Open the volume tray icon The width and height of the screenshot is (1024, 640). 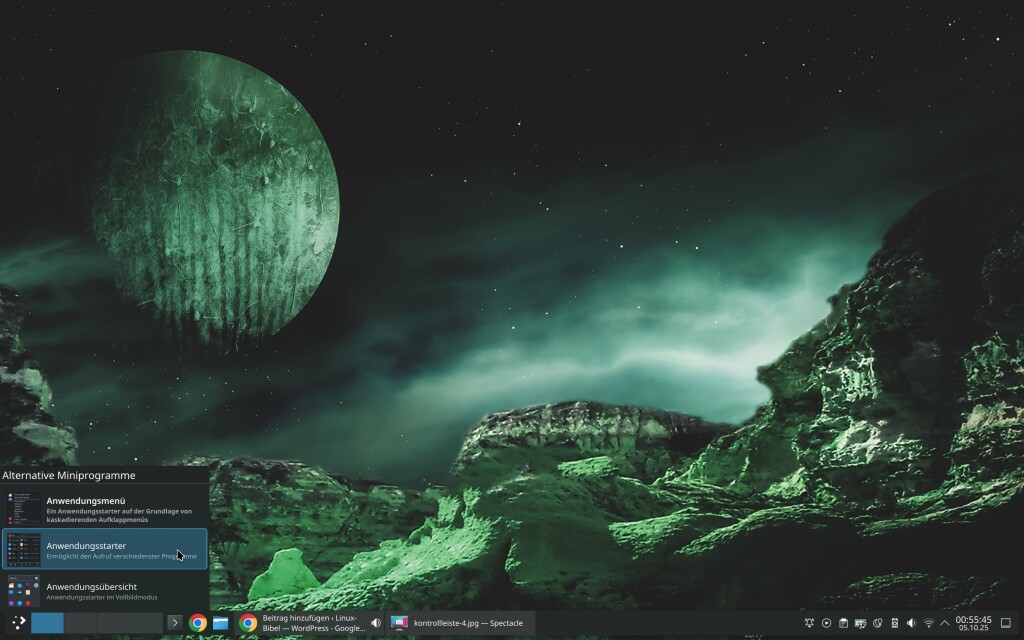pos(911,623)
